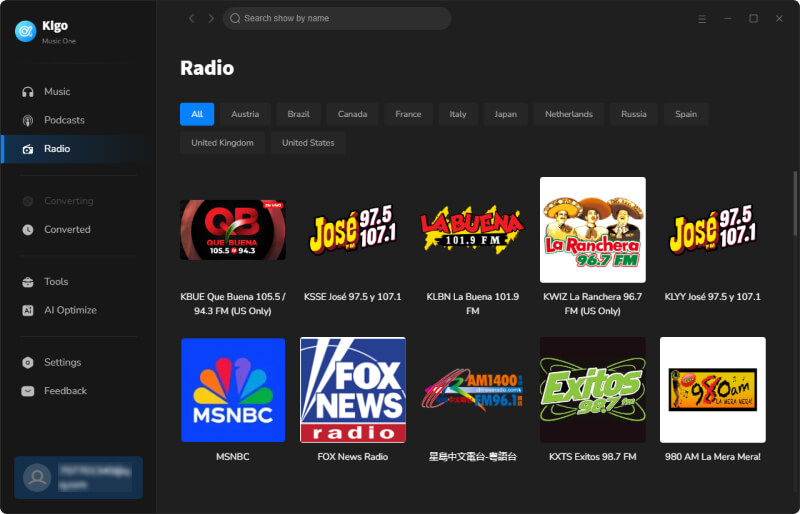The width and height of the screenshot is (800, 514).
Task: Open the Tools toolbox icon
Action: coord(28,282)
